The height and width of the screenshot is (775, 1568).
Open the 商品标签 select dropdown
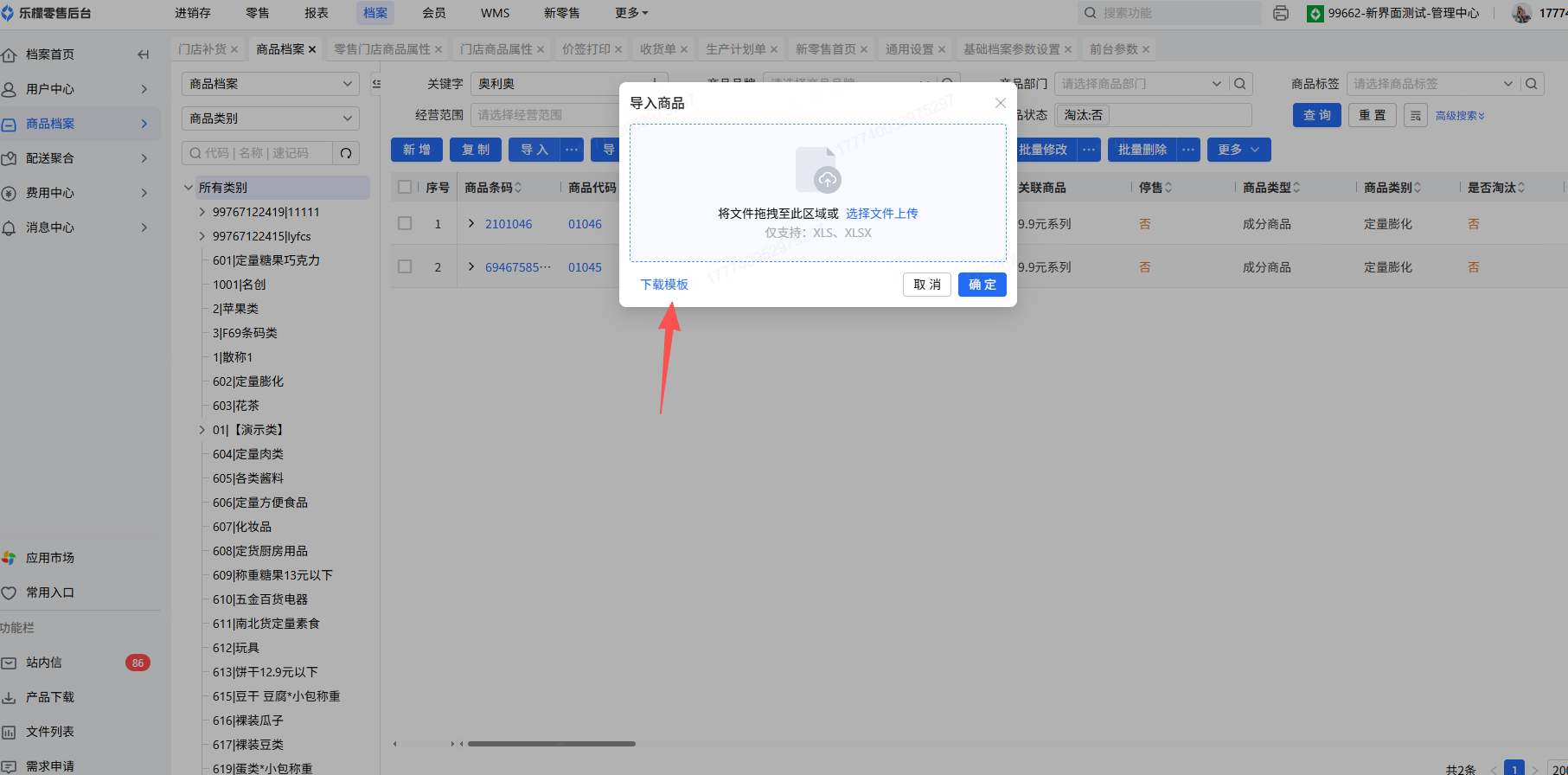(1432, 84)
